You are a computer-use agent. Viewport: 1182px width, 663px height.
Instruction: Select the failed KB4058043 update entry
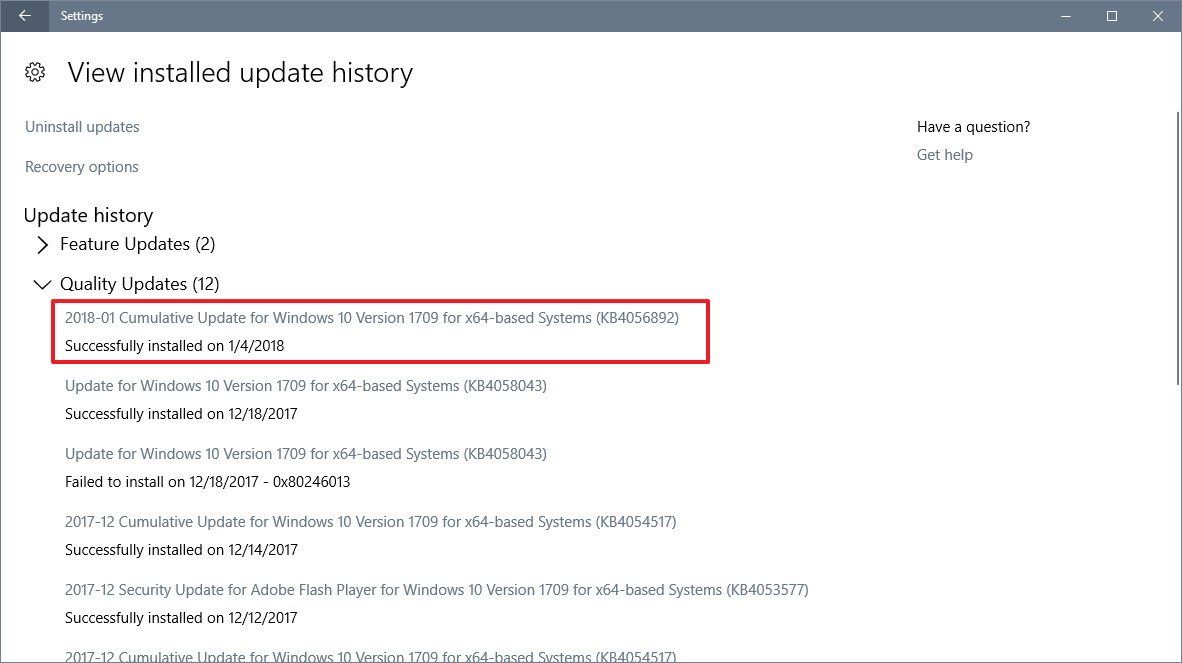(x=306, y=453)
